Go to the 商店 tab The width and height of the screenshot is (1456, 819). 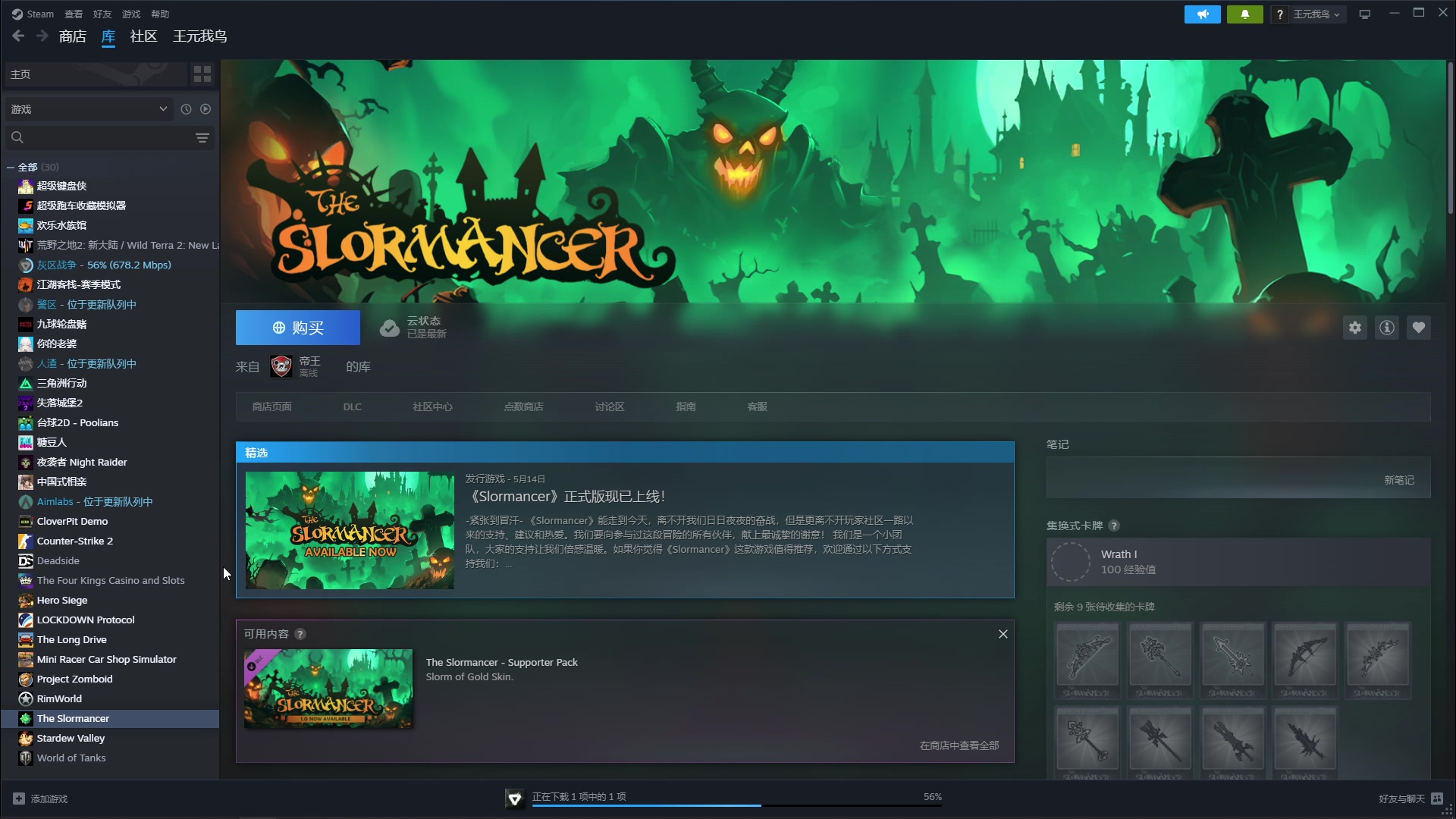point(72,36)
